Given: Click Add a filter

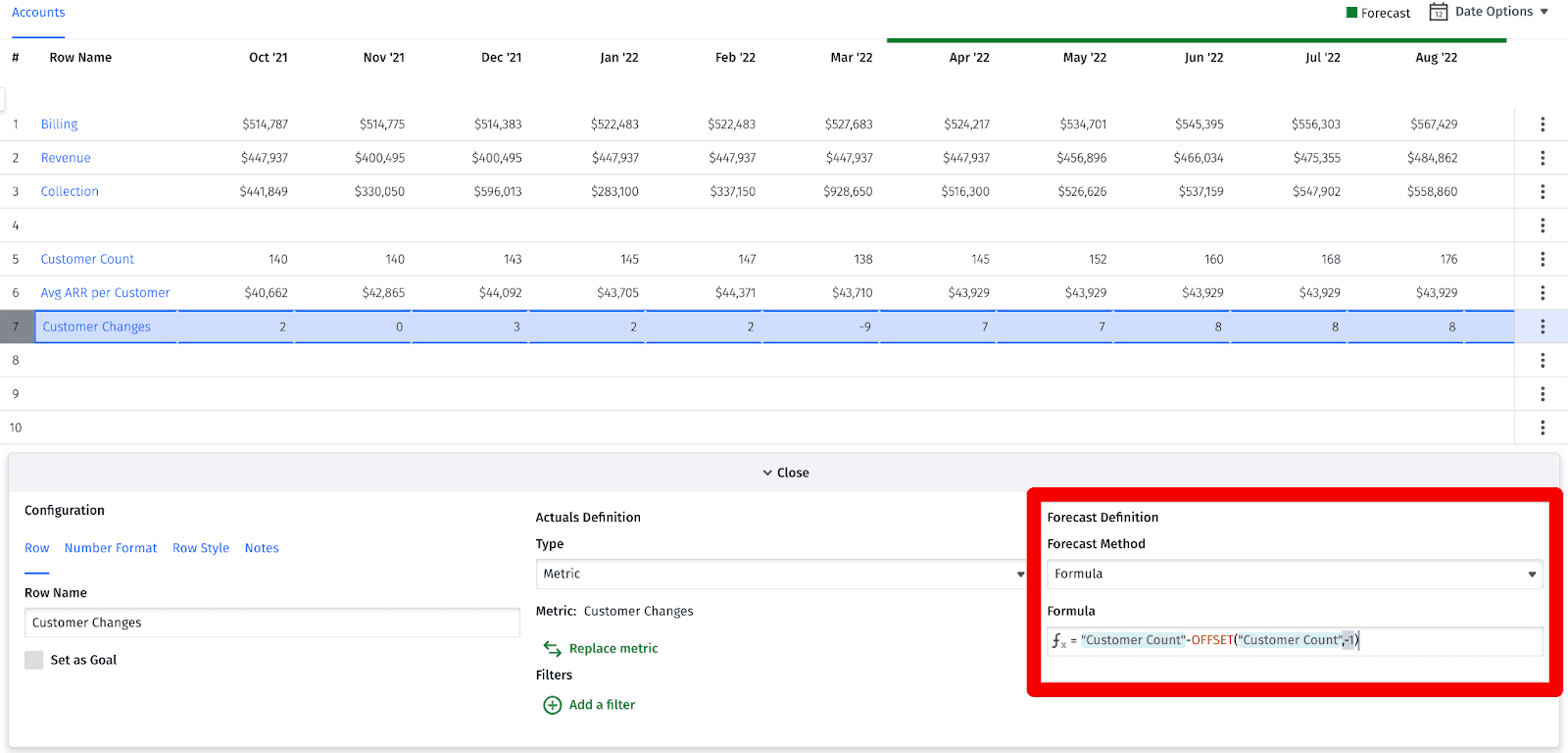Looking at the screenshot, I should [602, 705].
